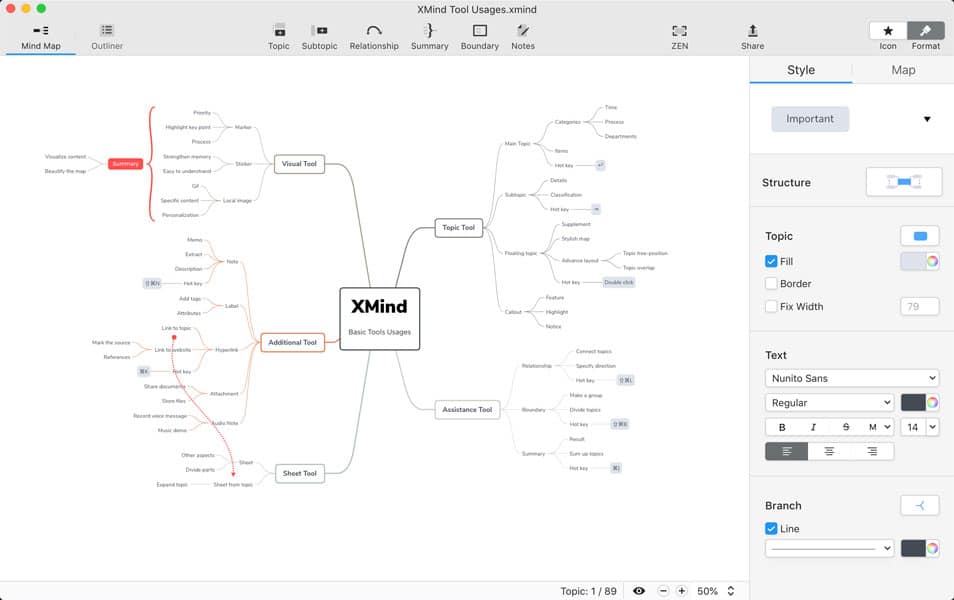
Task: Insert a new Topic from the toolbar
Action: 279,34
